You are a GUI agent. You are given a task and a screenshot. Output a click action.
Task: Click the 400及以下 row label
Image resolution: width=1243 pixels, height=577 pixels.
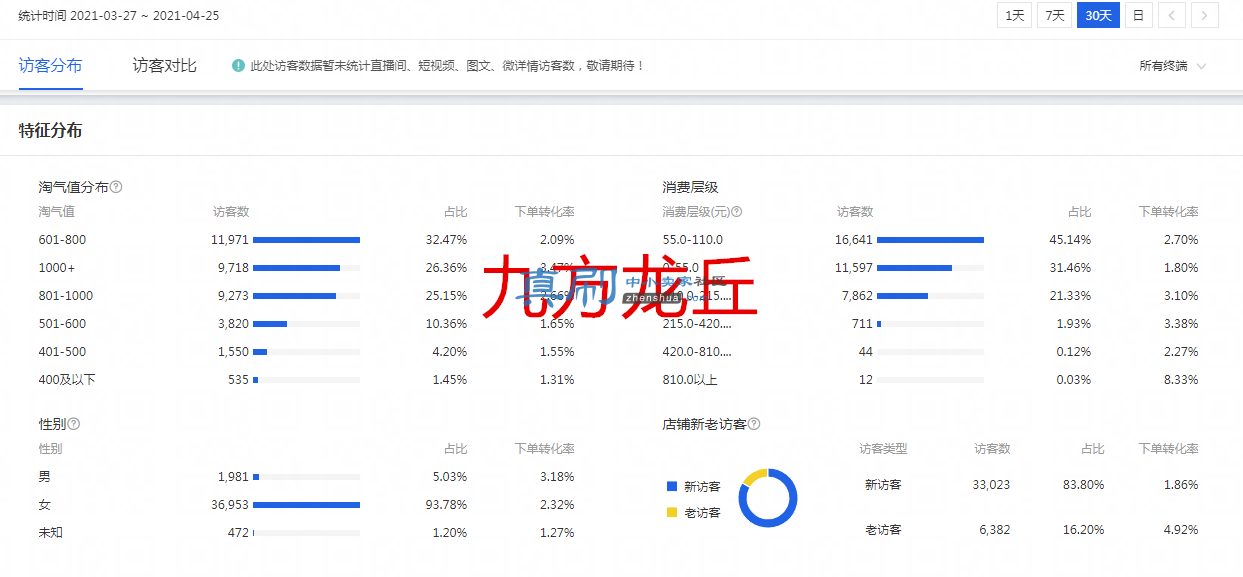pyautogui.click(x=67, y=380)
